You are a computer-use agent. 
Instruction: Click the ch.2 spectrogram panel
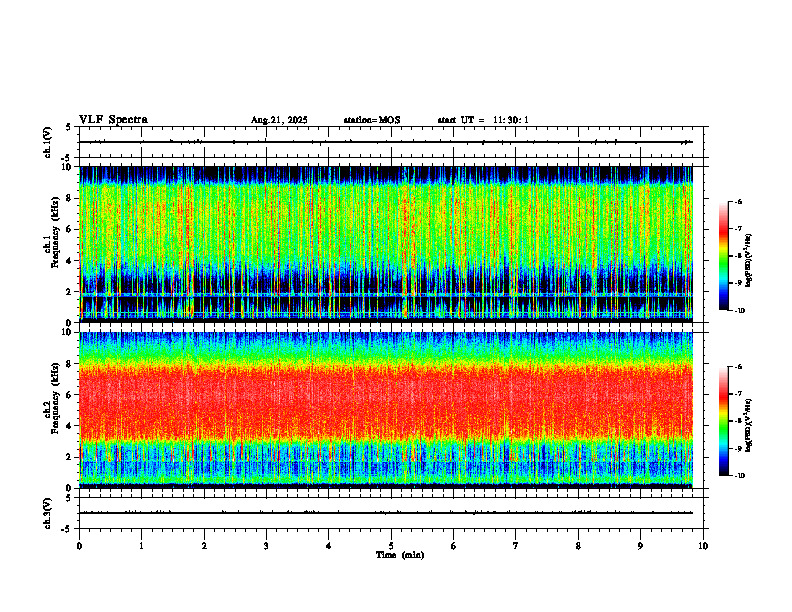(386, 410)
